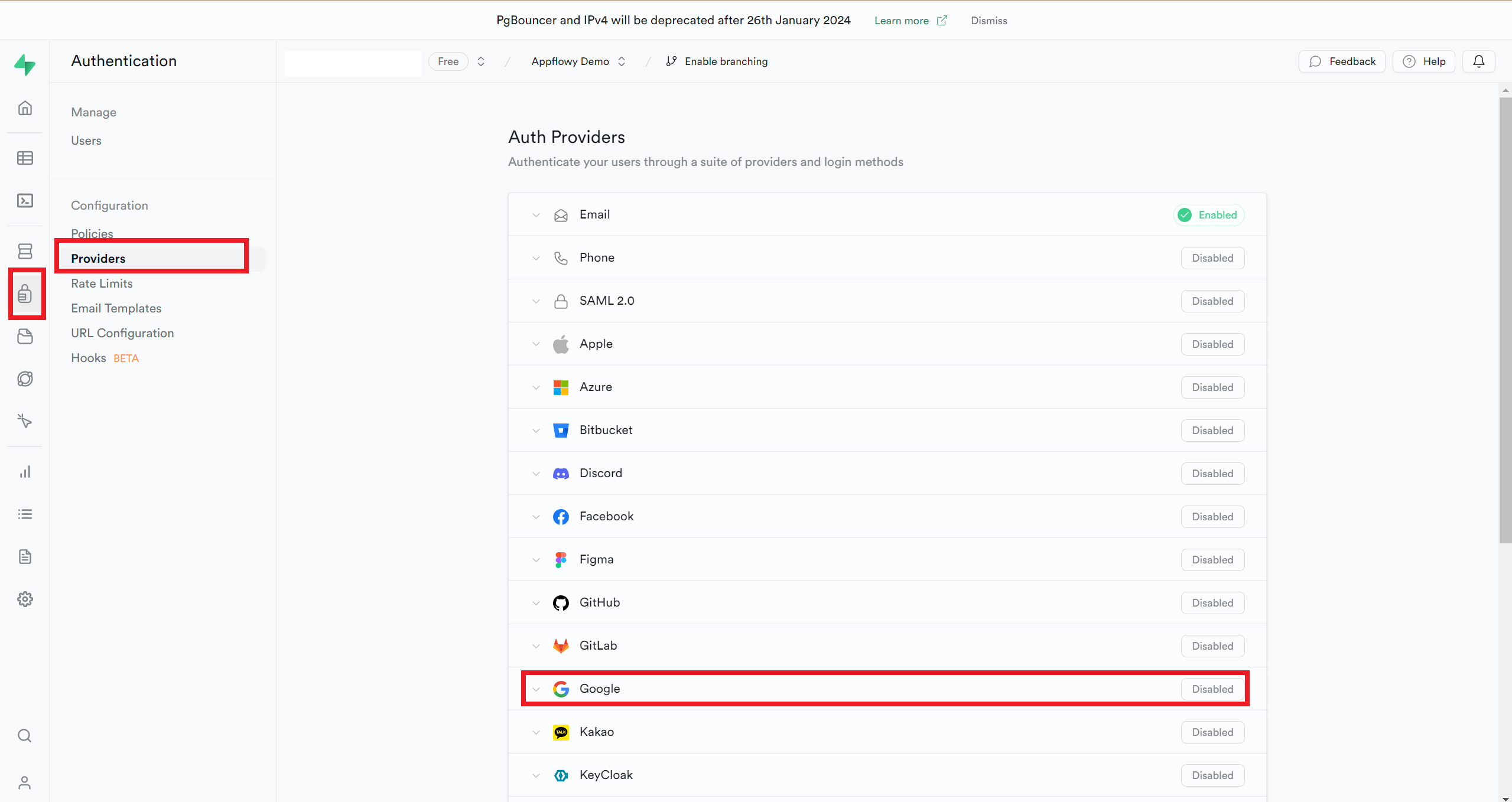Image resolution: width=1512 pixels, height=802 pixels.
Task: Expand the SAML 2.0 provider chevron
Action: pyautogui.click(x=536, y=301)
